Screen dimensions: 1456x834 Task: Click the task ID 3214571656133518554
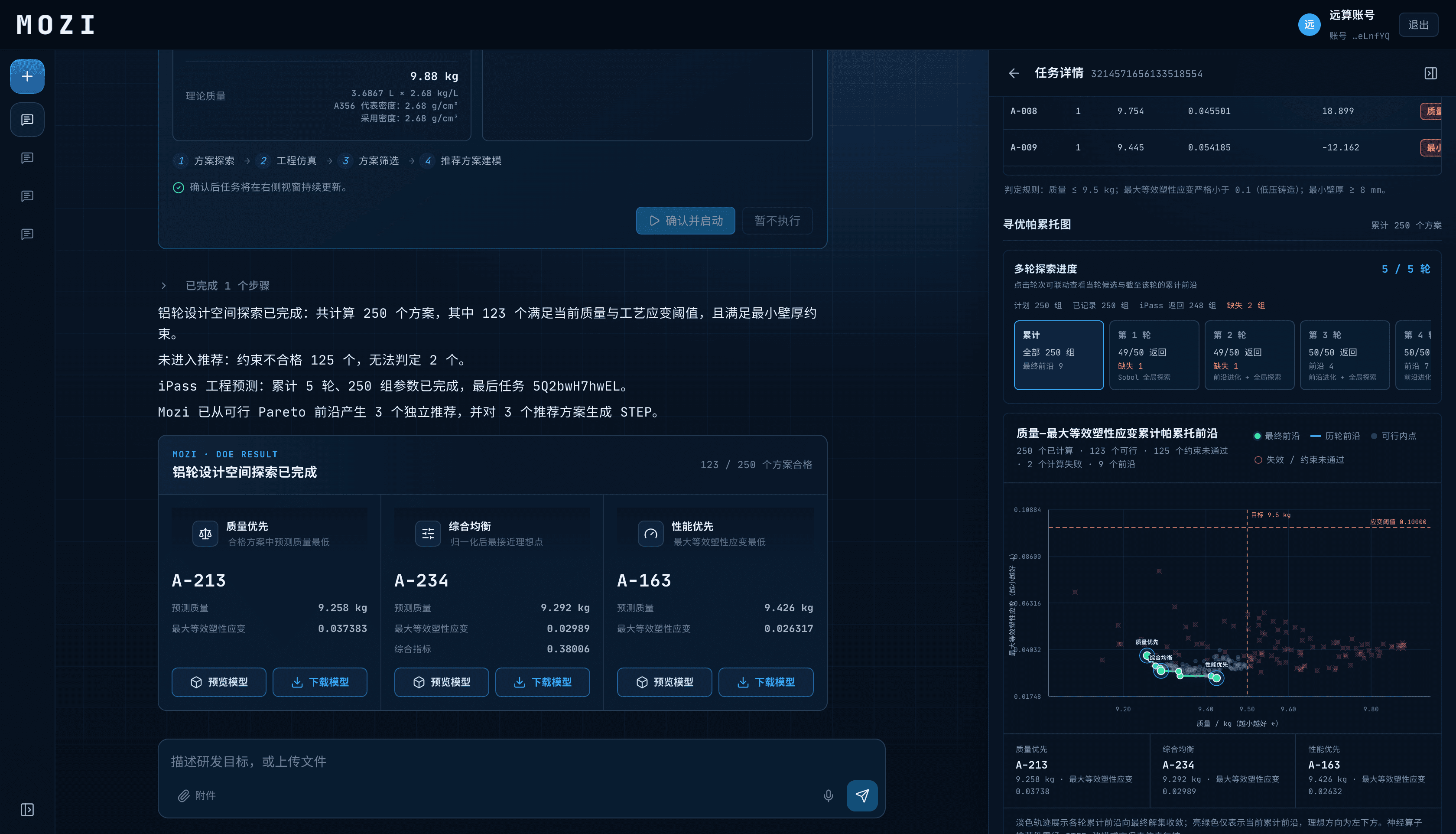click(x=1146, y=74)
